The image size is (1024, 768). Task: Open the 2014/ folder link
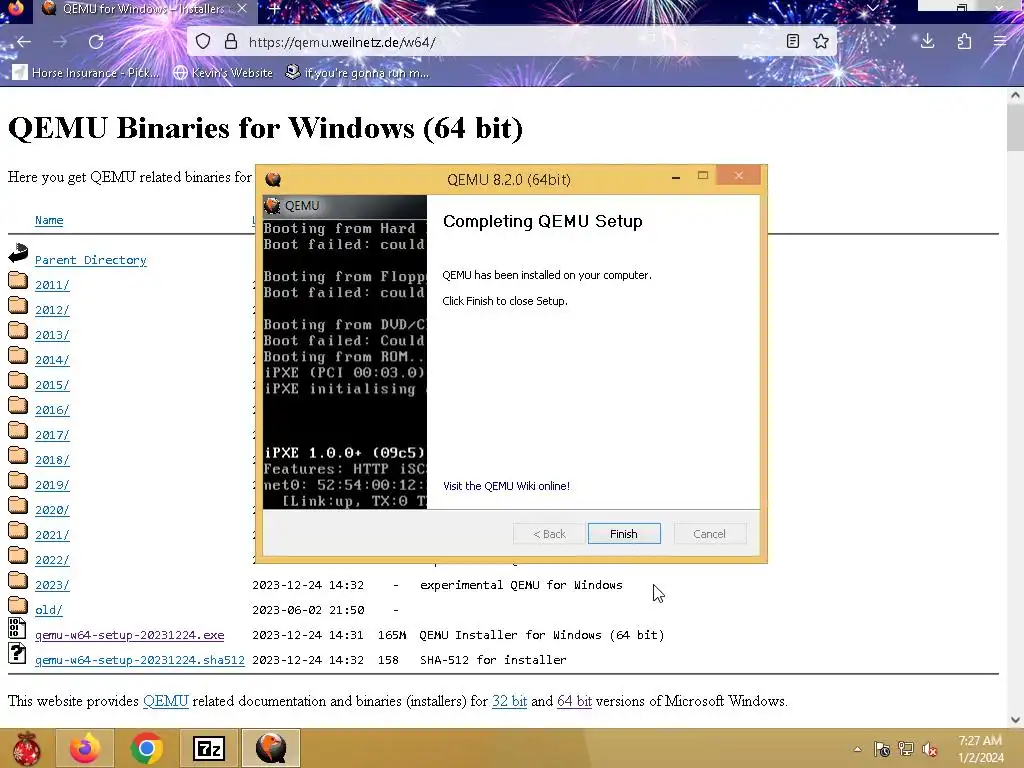pyautogui.click(x=52, y=360)
